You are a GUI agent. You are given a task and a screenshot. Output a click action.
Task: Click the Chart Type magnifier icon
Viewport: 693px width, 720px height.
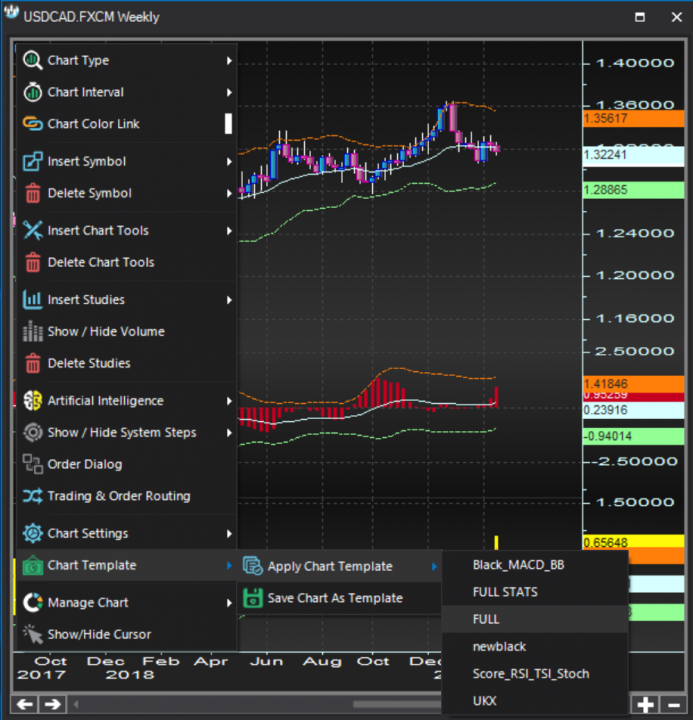[x=33, y=60]
